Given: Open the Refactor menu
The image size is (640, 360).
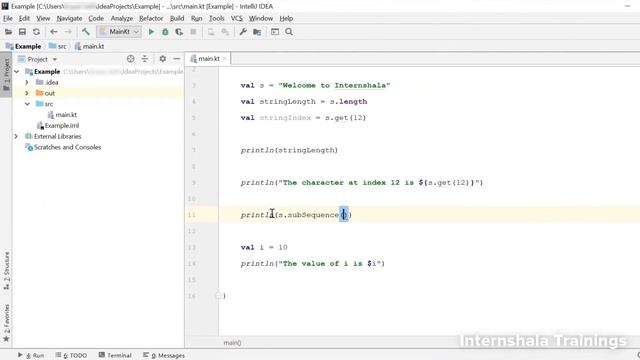Looking at the screenshot, I should 151,18.
